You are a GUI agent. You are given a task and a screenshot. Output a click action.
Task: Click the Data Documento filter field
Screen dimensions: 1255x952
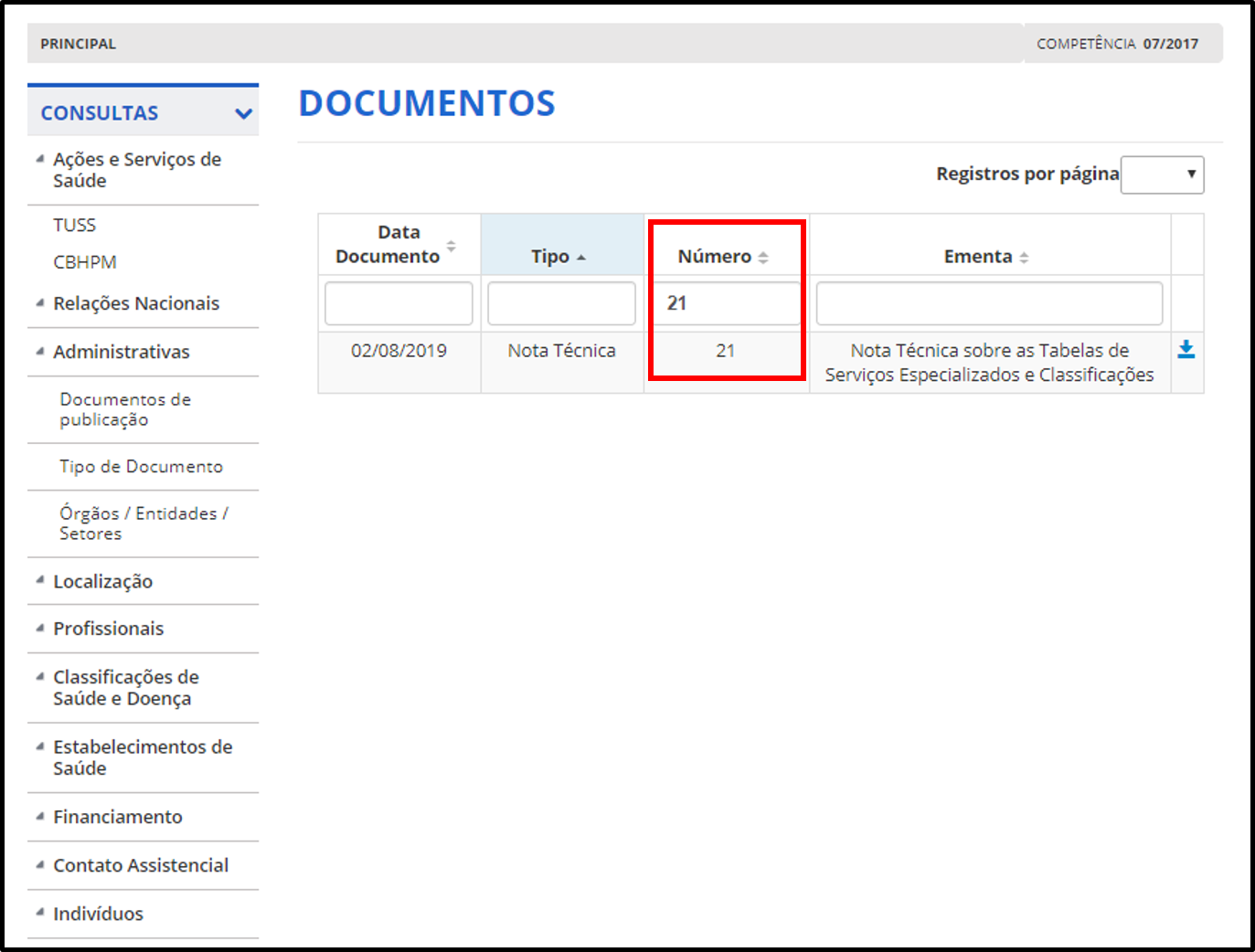399,303
